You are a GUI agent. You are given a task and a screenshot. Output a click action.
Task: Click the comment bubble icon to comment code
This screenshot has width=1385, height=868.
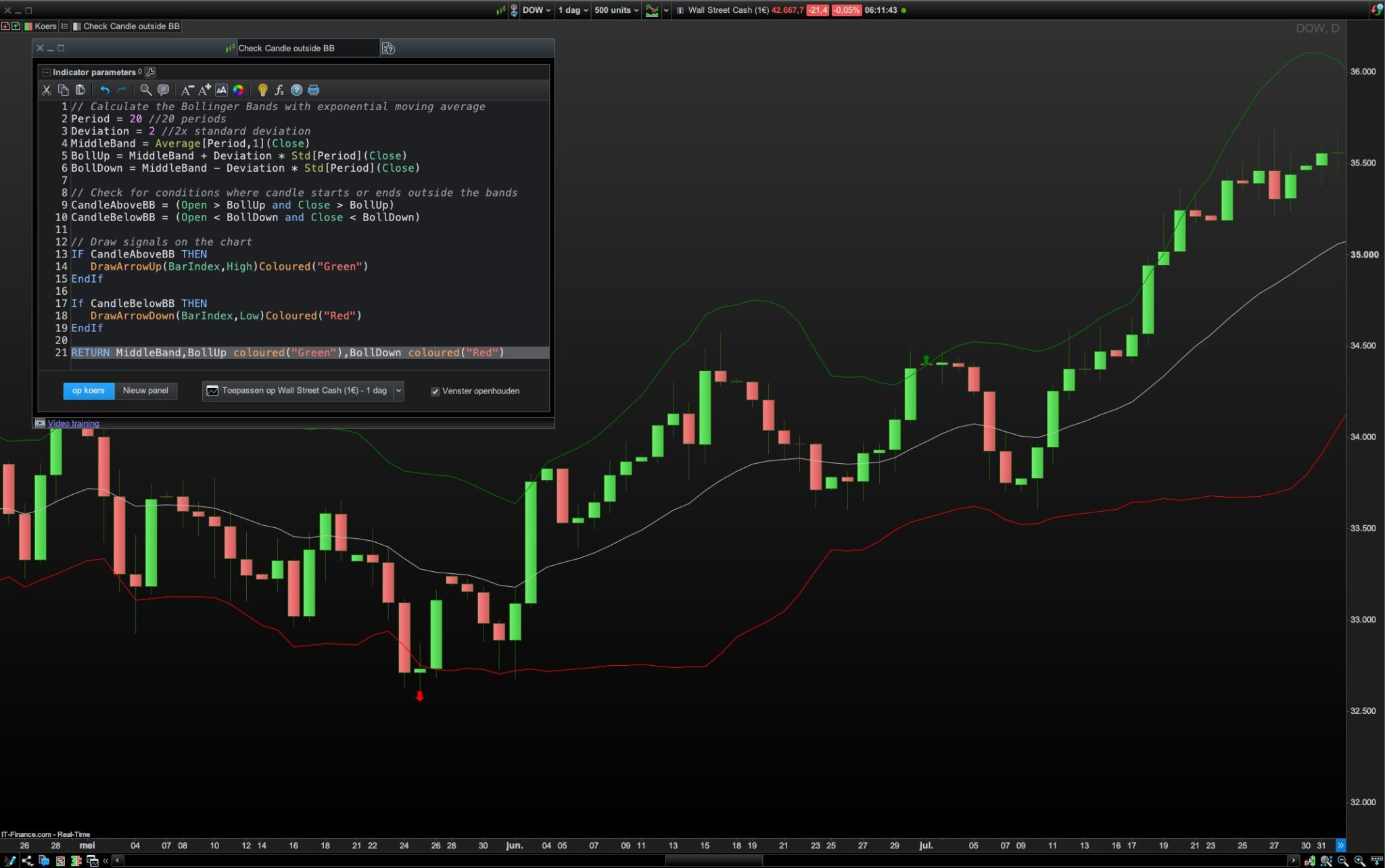163,90
